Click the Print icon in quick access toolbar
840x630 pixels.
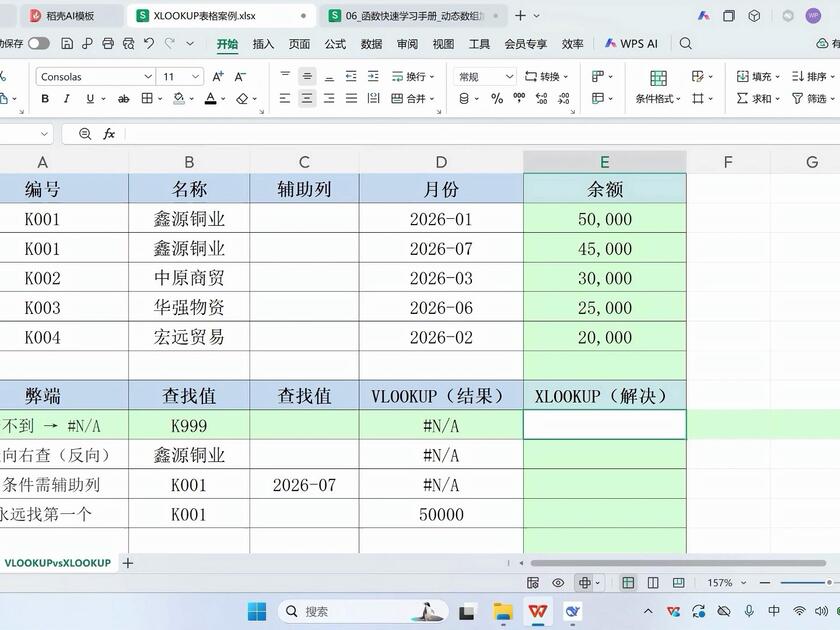click(108, 44)
